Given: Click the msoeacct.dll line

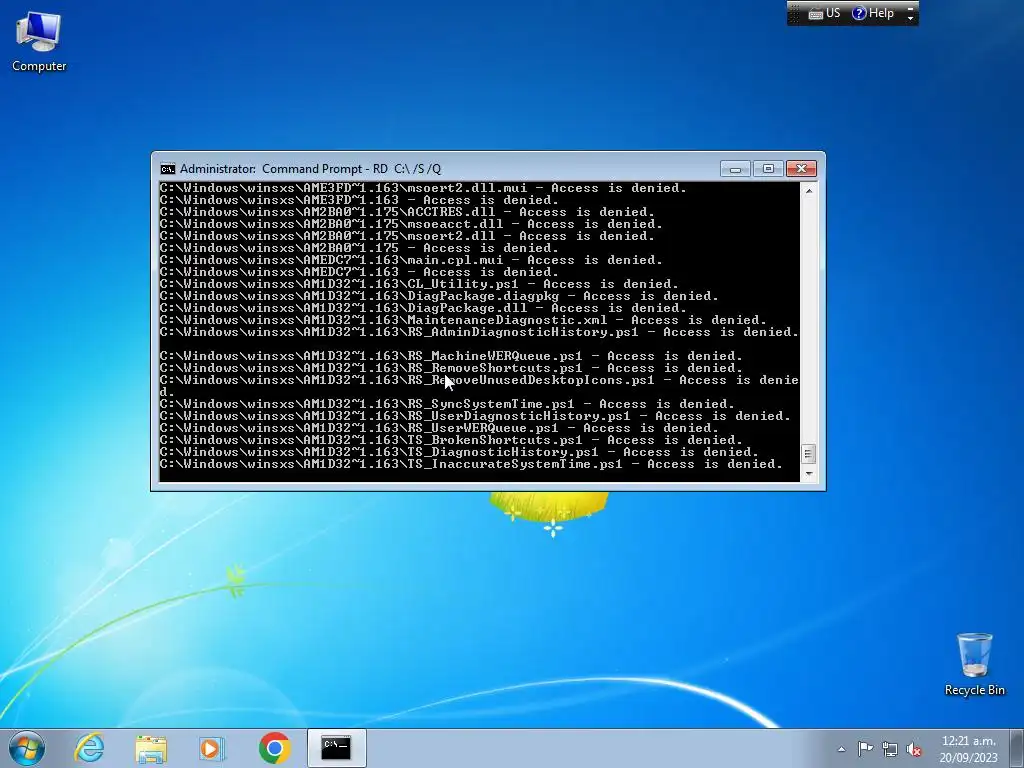Looking at the screenshot, I should tap(411, 224).
